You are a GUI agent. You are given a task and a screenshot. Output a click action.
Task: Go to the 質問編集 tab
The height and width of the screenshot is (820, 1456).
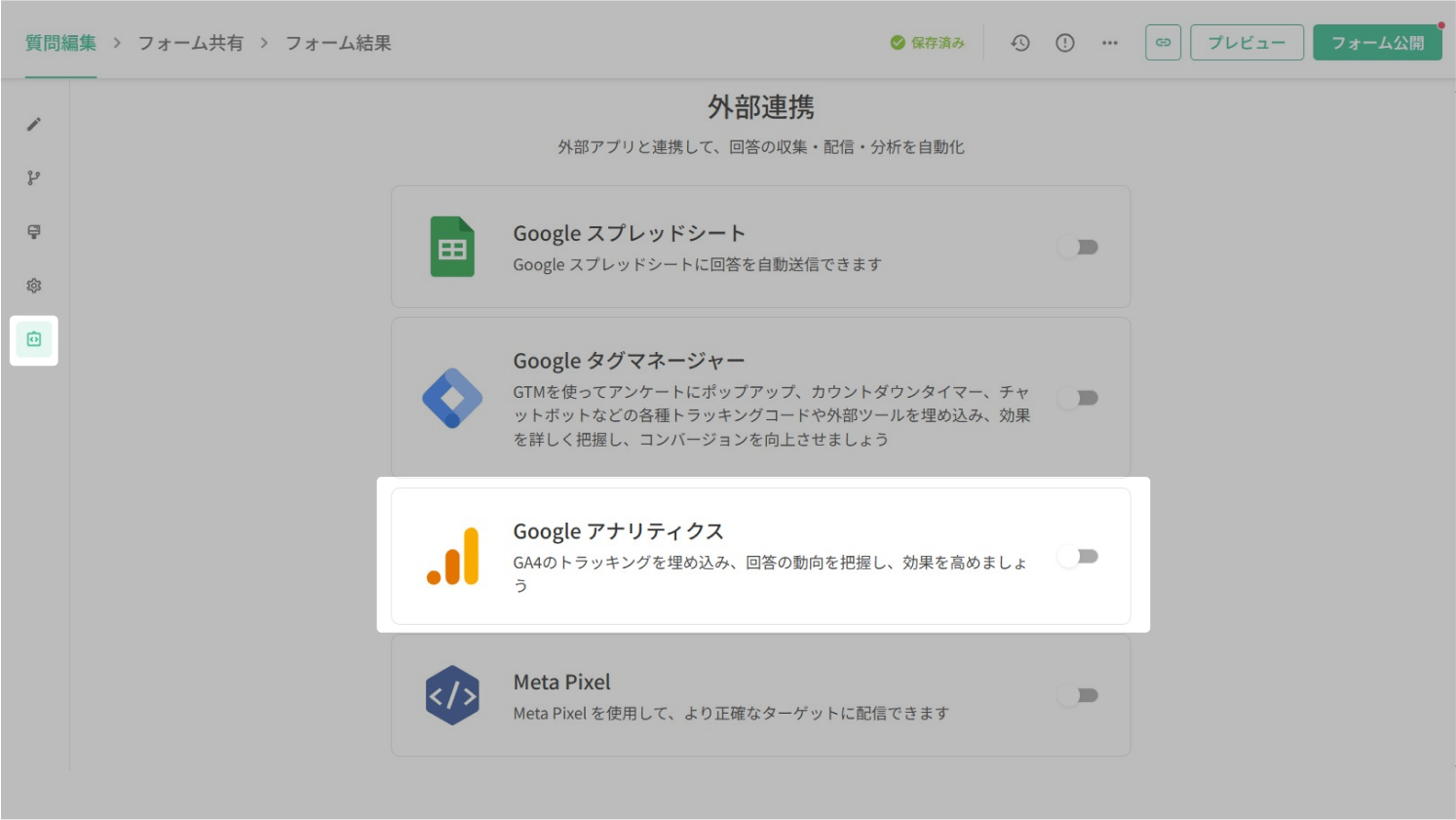click(61, 43)
